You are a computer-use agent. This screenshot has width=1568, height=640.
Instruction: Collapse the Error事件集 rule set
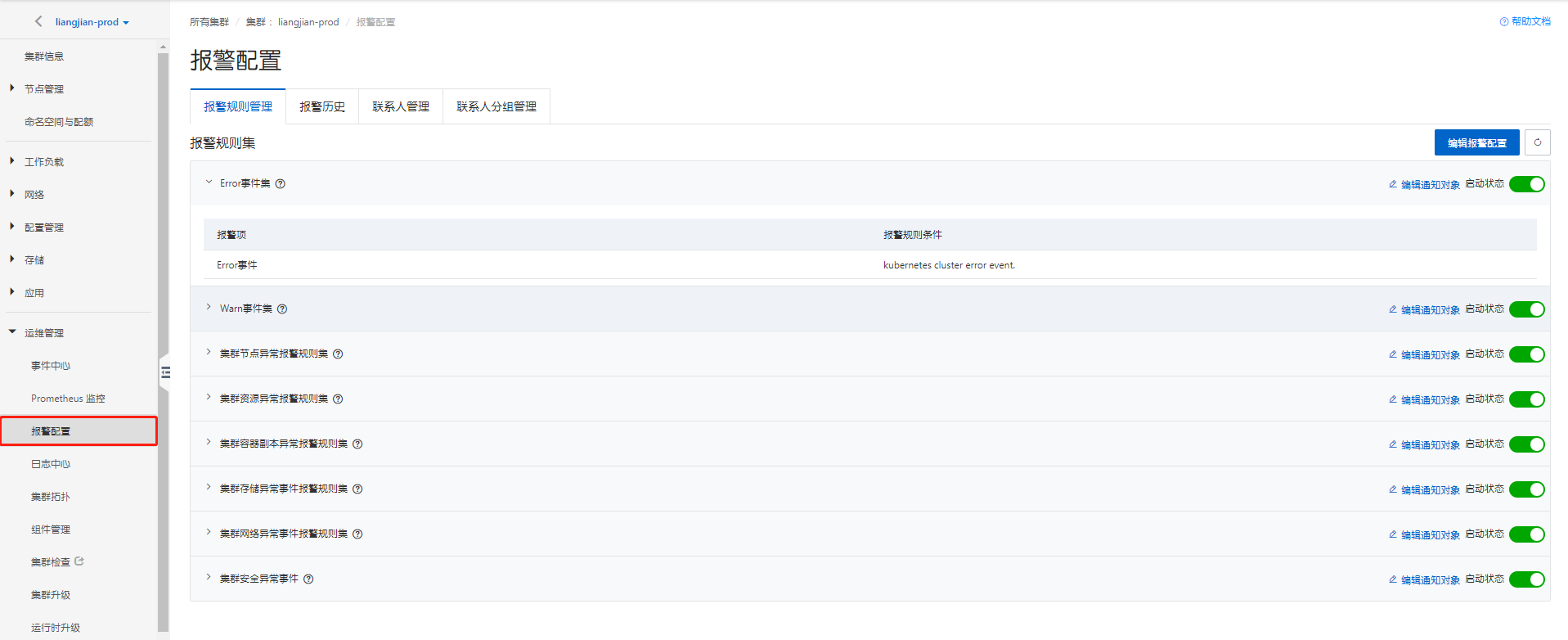[209, 183]
